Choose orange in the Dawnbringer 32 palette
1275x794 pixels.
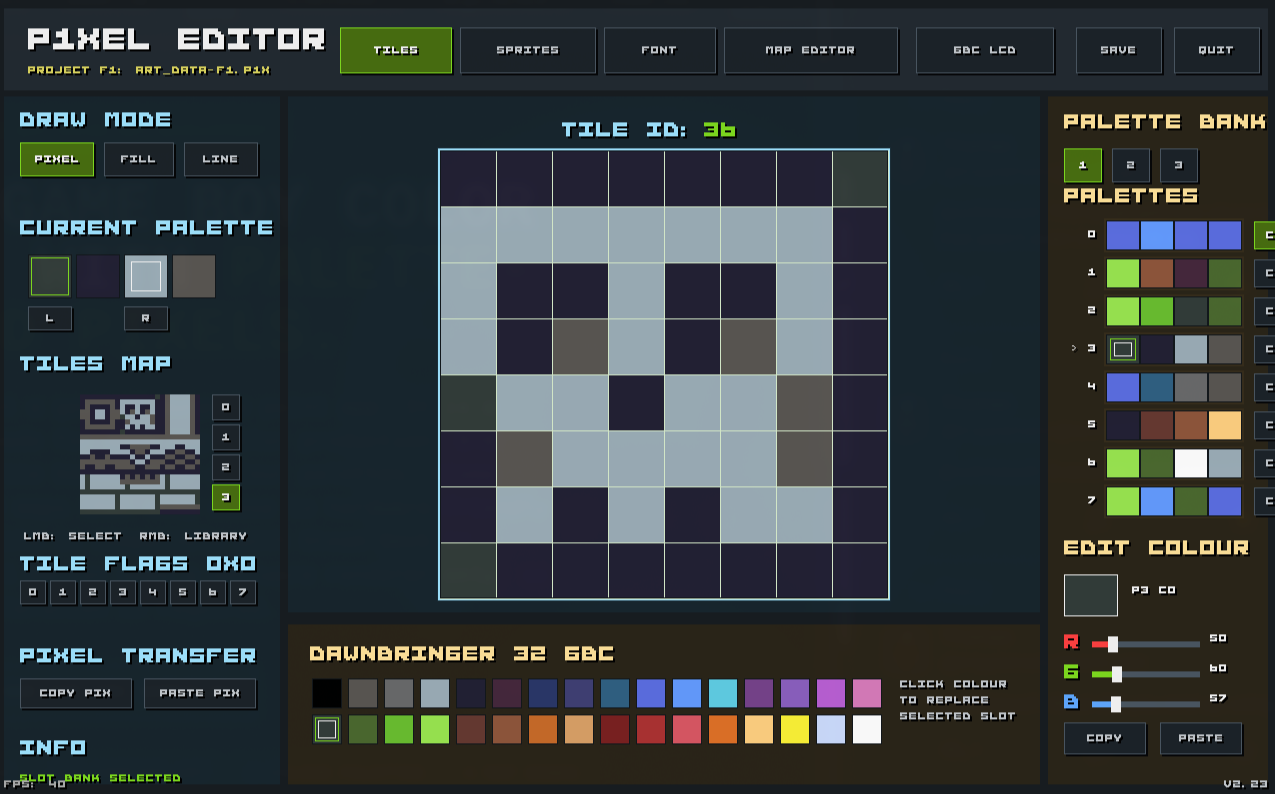tap(723, 729)
